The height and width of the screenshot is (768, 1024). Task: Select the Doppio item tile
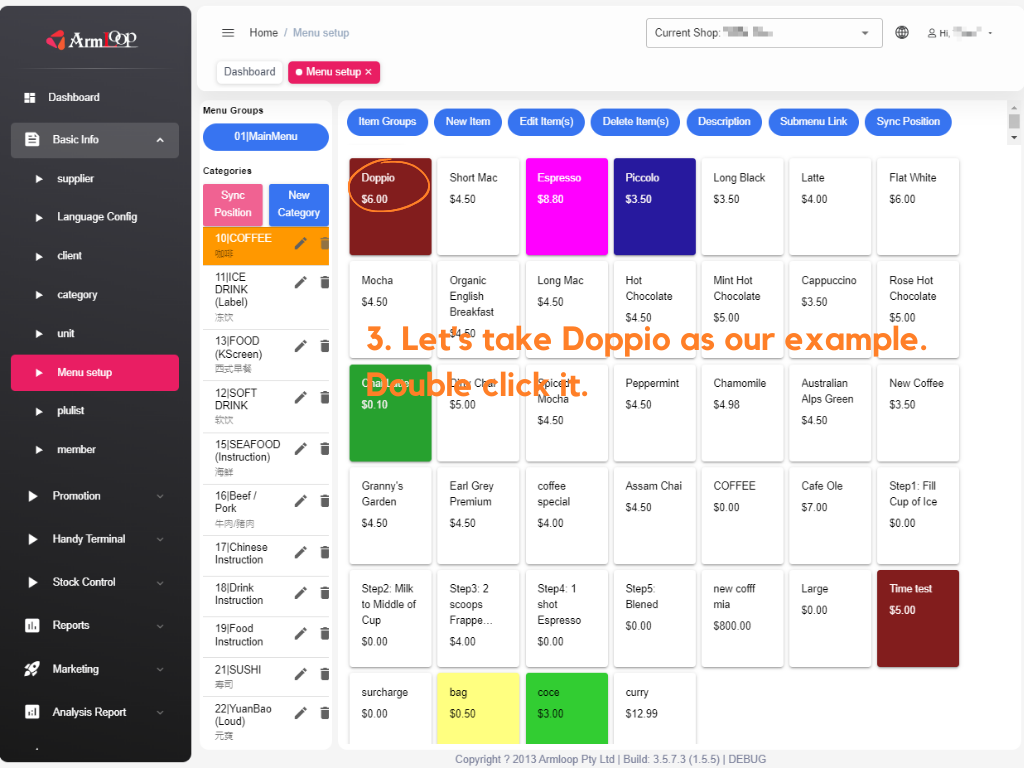coord(390,206)
